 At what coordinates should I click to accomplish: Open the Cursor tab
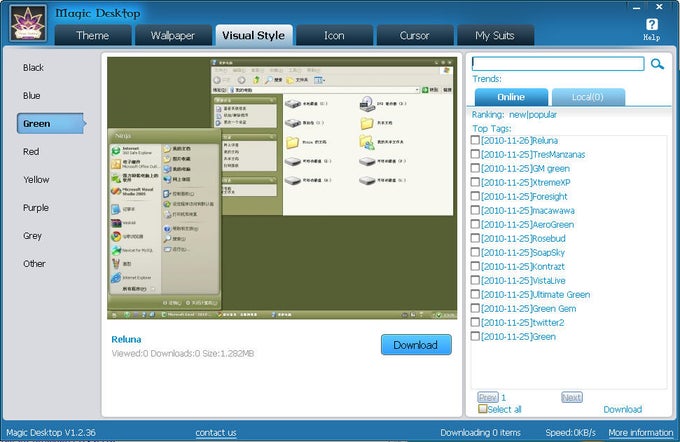(415, 35)
